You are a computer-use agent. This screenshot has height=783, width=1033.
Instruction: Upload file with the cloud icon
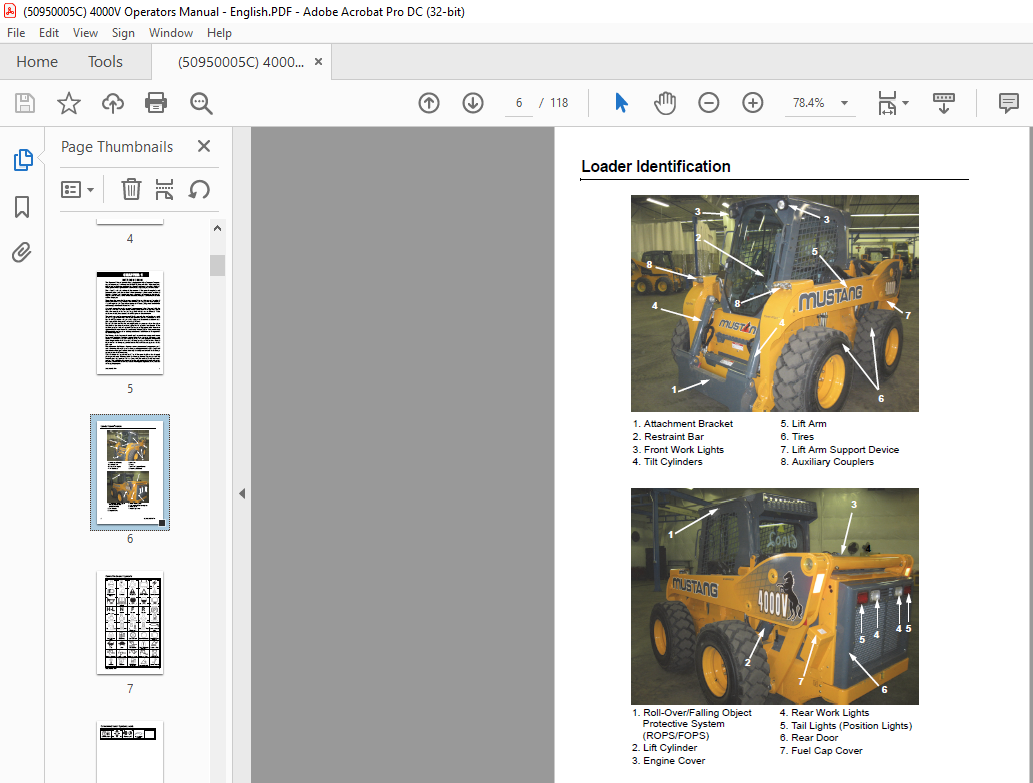point(113,103)
